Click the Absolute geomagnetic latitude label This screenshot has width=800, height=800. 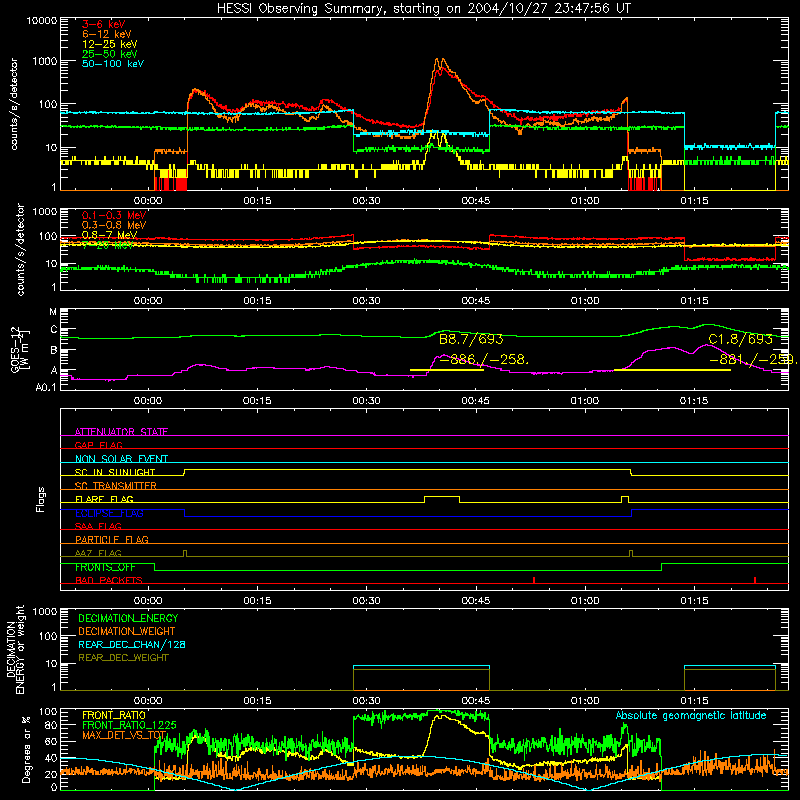pos(691,715)
